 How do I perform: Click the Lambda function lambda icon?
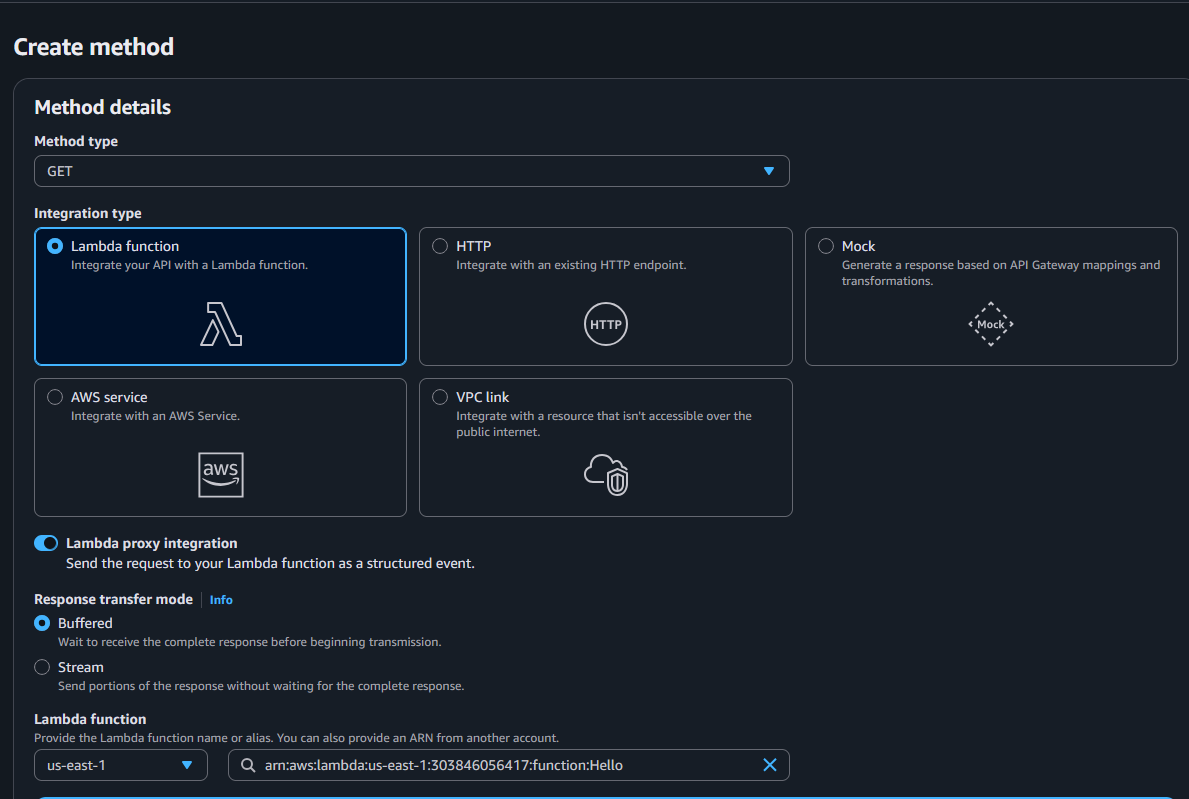pyautogui.click(x=221, y=324)
